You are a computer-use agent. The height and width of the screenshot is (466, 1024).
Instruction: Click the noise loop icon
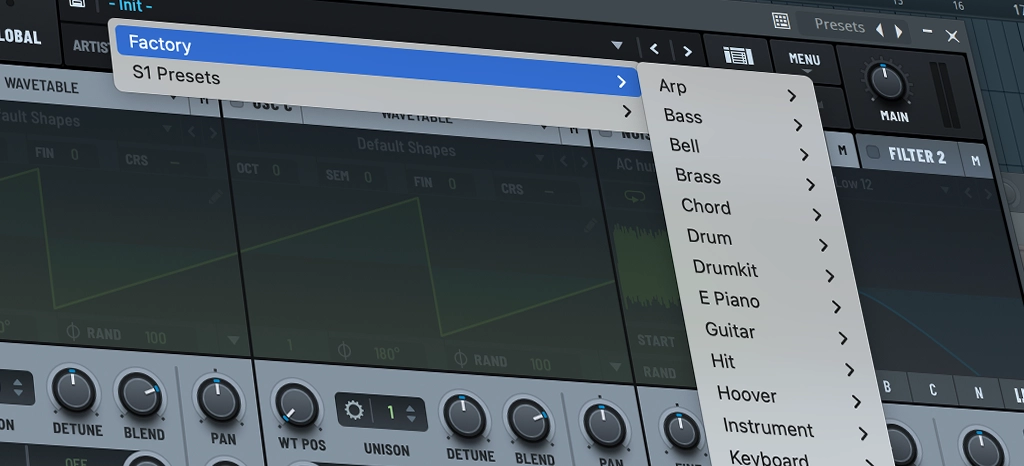point(635,196)
